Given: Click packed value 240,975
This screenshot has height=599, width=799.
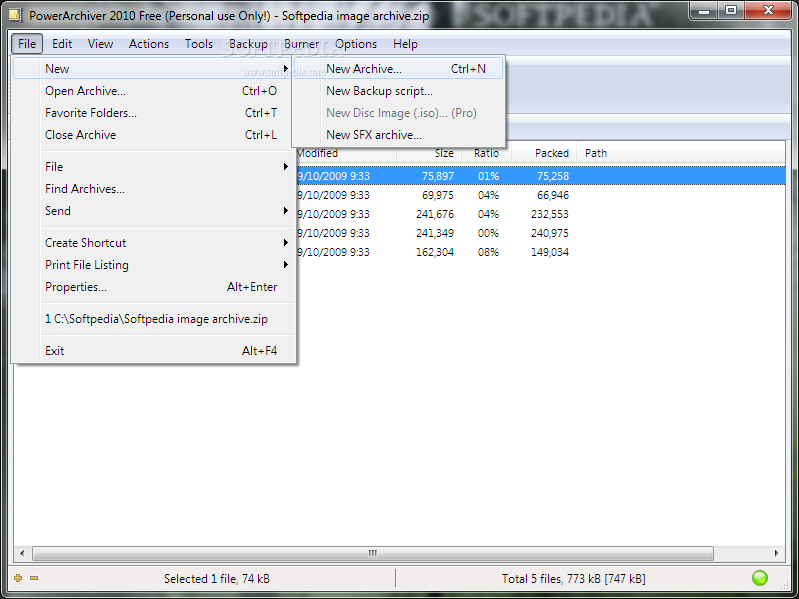Looking at the screenshot, I should pyautogui.click(x=549, y=233).
